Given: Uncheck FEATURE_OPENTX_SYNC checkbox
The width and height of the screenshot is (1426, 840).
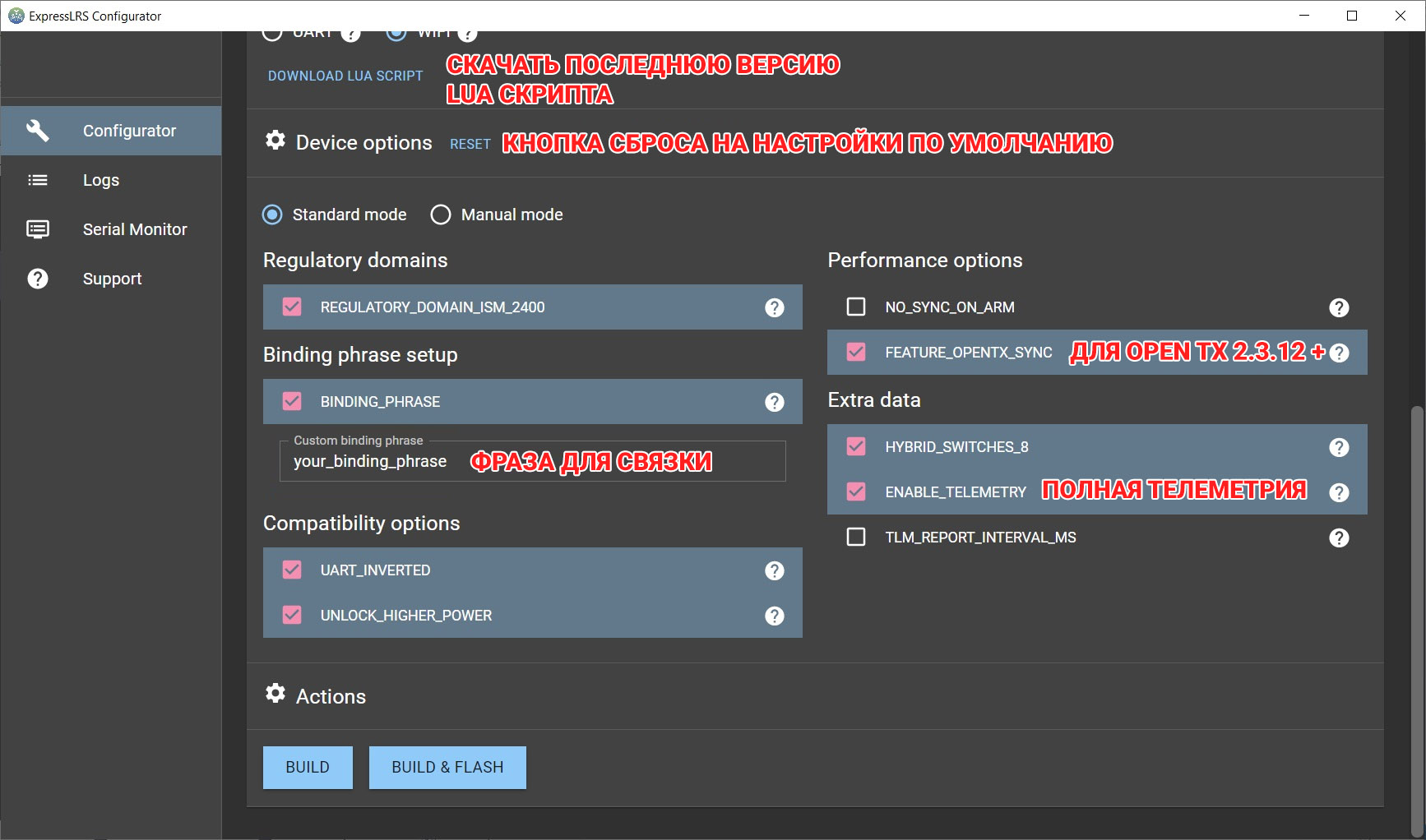Looking at the screenshot, I should point(856,352).
